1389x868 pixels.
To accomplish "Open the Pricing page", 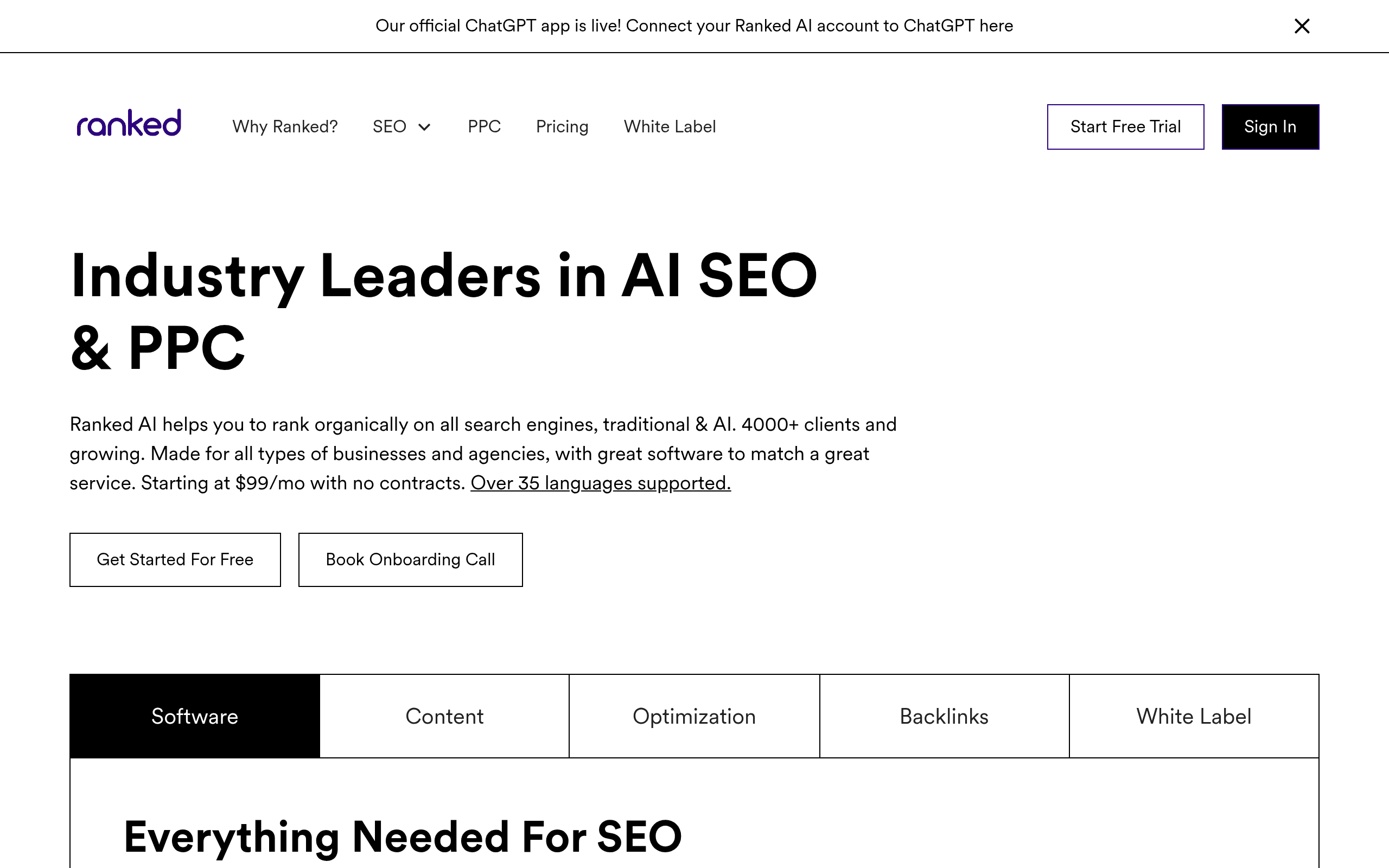I will 562,126.
